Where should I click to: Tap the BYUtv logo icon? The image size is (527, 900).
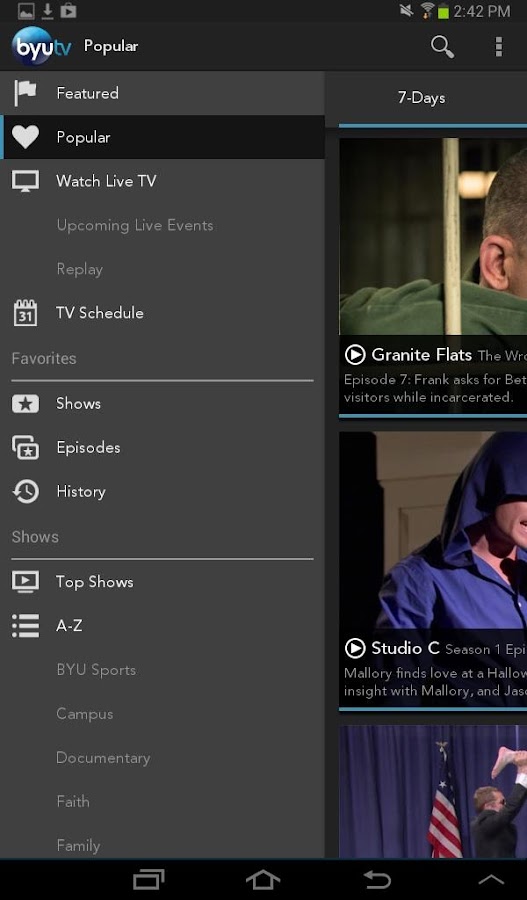coord(41,46)
